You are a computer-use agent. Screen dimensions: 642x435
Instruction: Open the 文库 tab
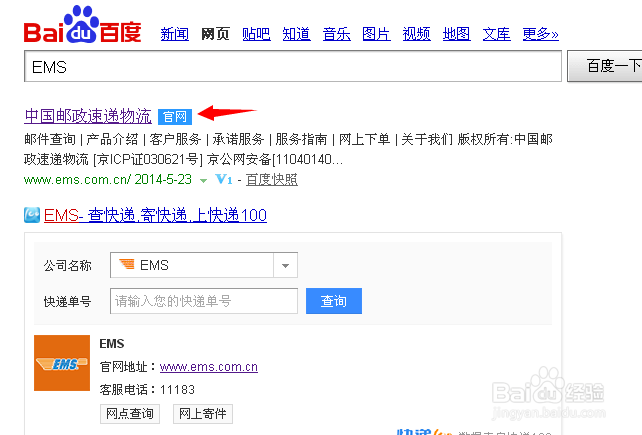click(x=497, y=34)
